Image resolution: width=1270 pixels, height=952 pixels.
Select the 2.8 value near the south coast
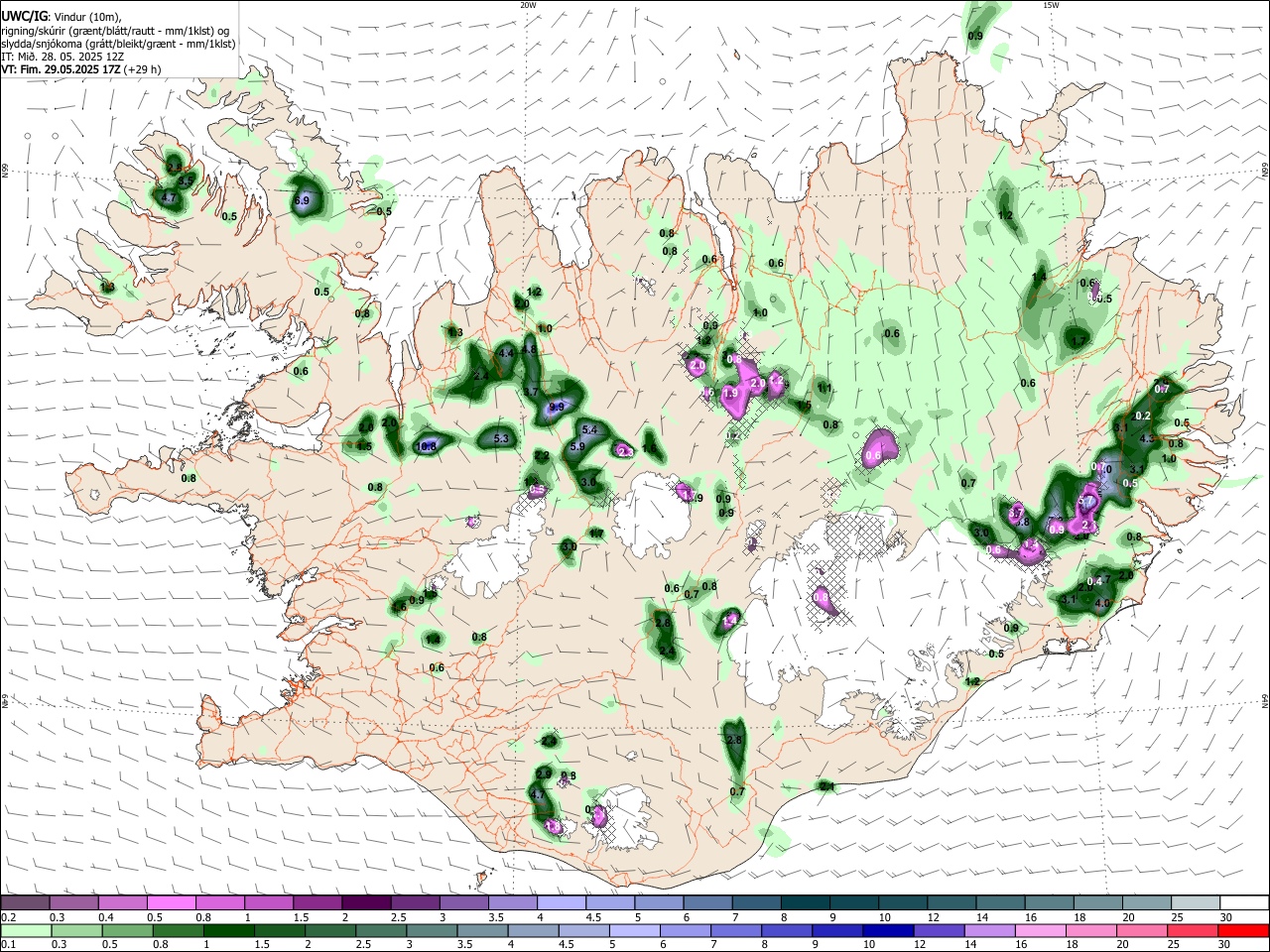[x=734, y=741]
